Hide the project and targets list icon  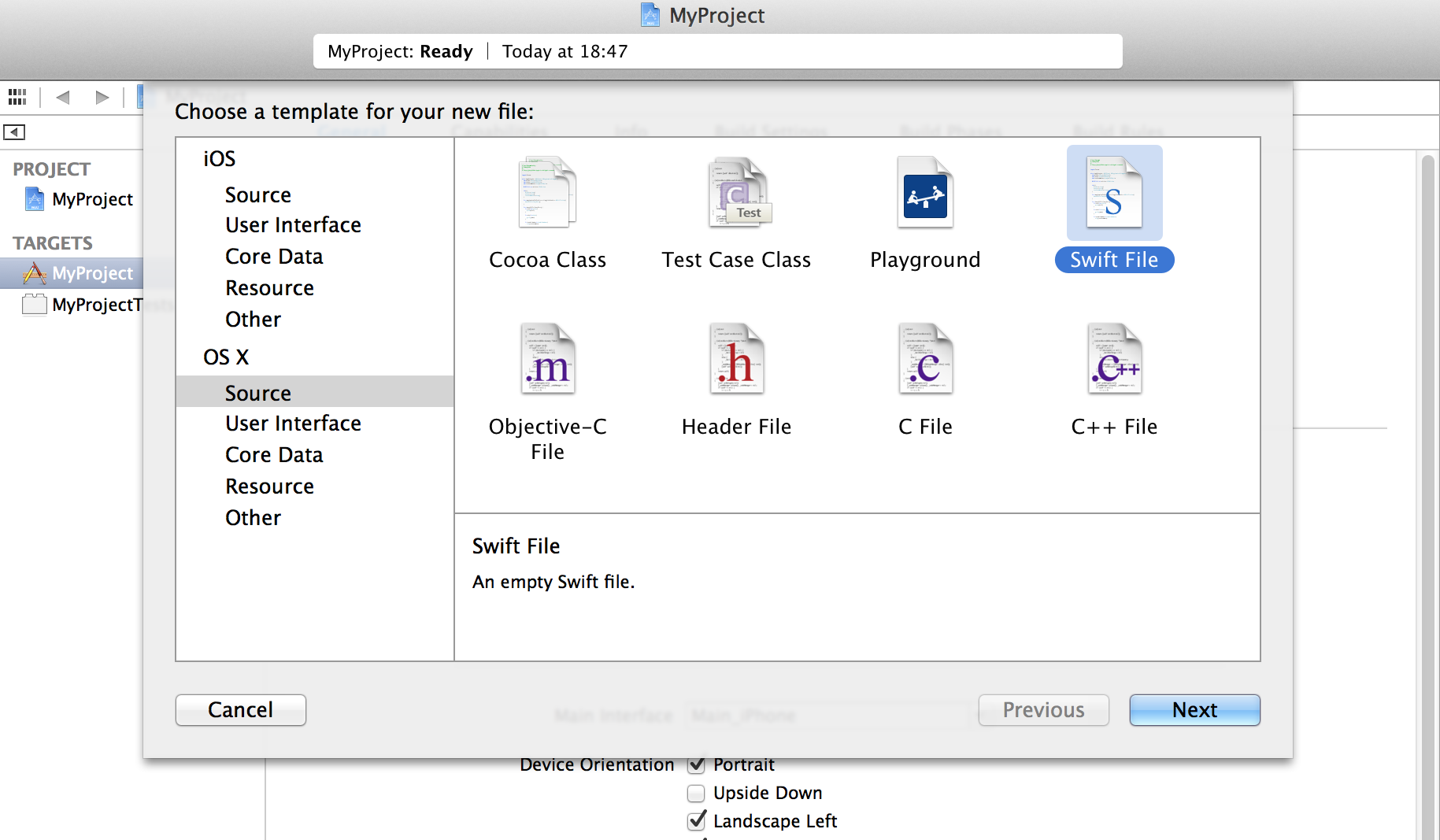tap(14, 132)
